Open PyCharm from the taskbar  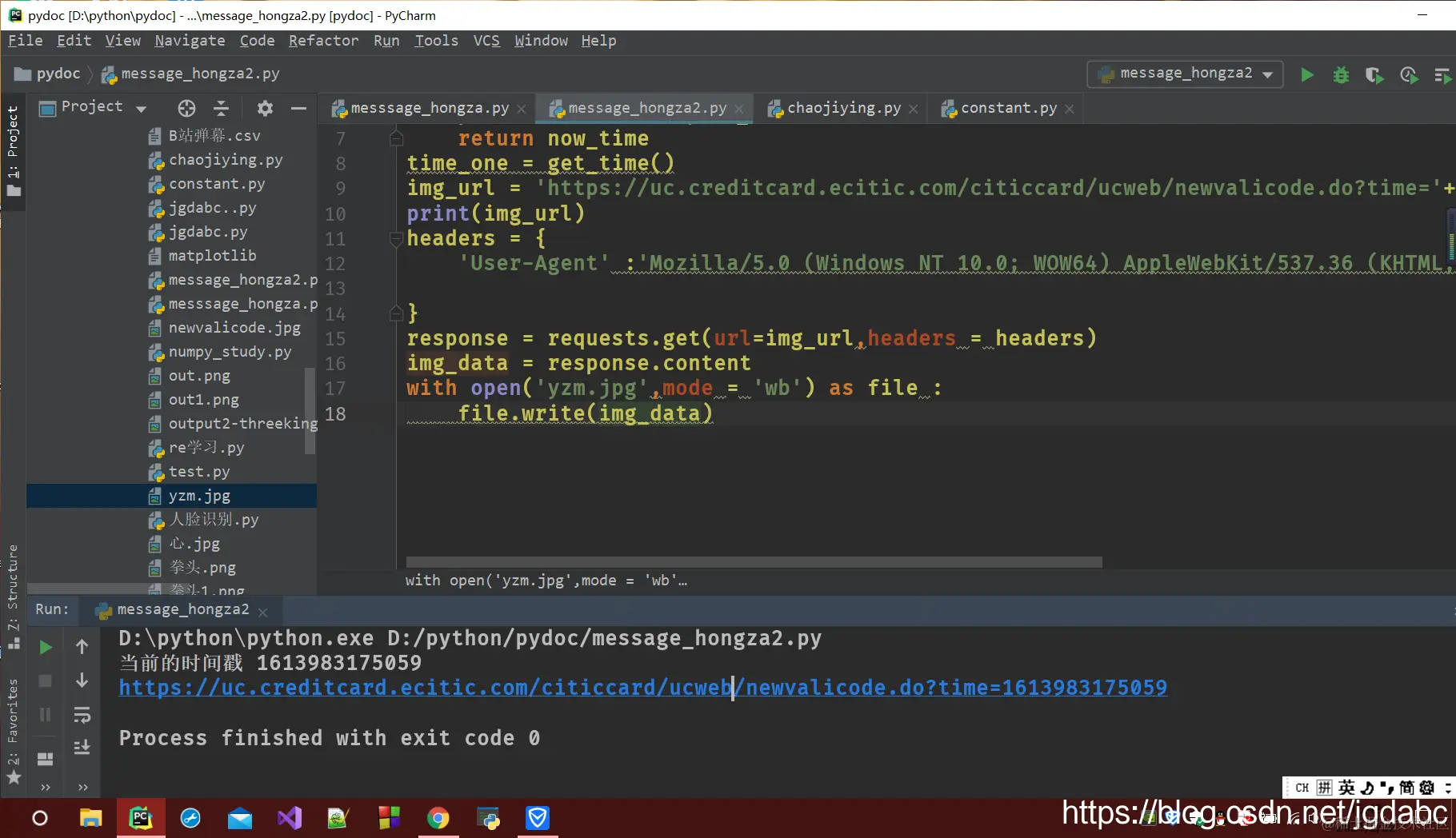(141, 818)
